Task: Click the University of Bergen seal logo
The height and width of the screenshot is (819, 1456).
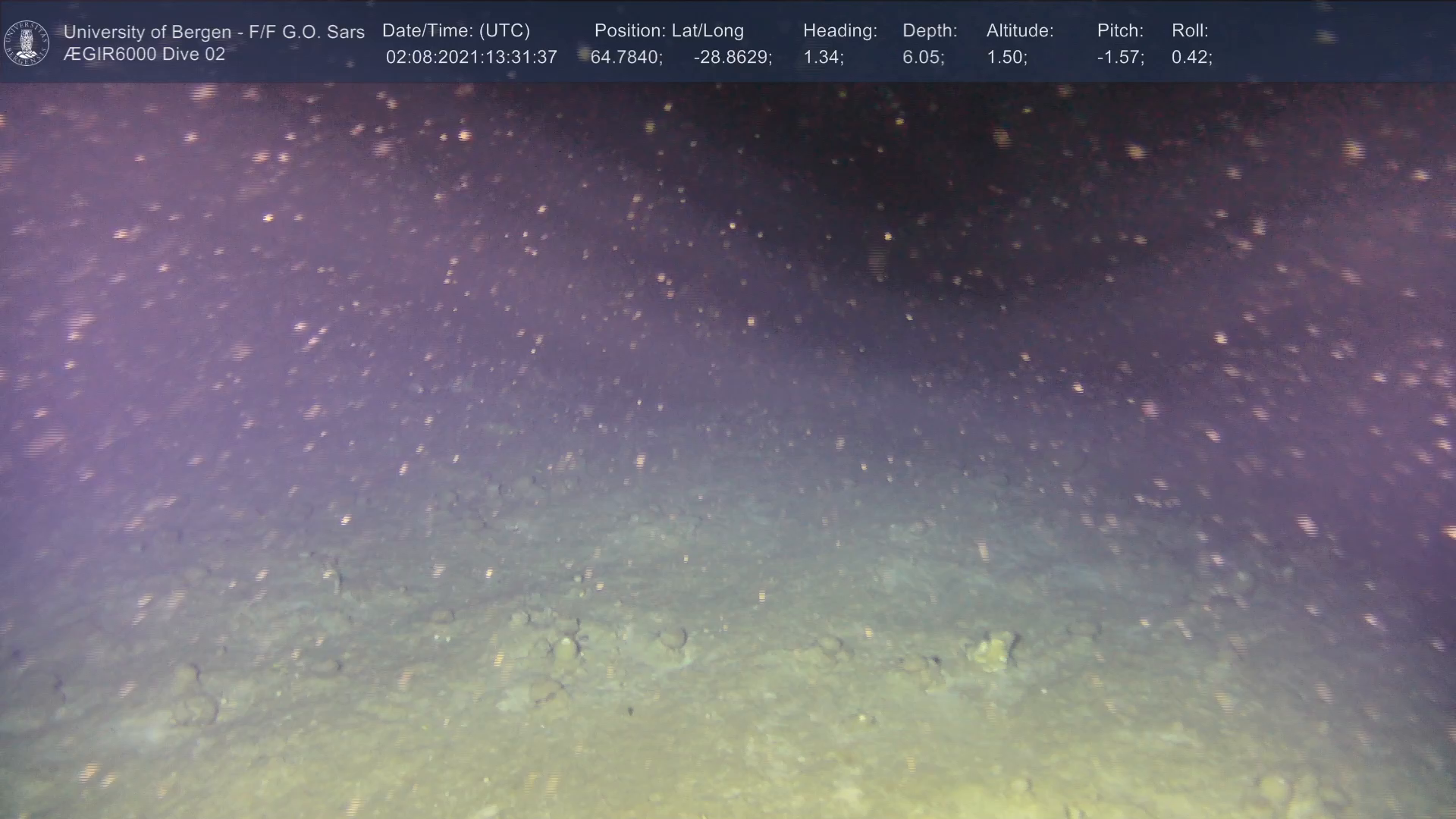Action: coord(27,42)
